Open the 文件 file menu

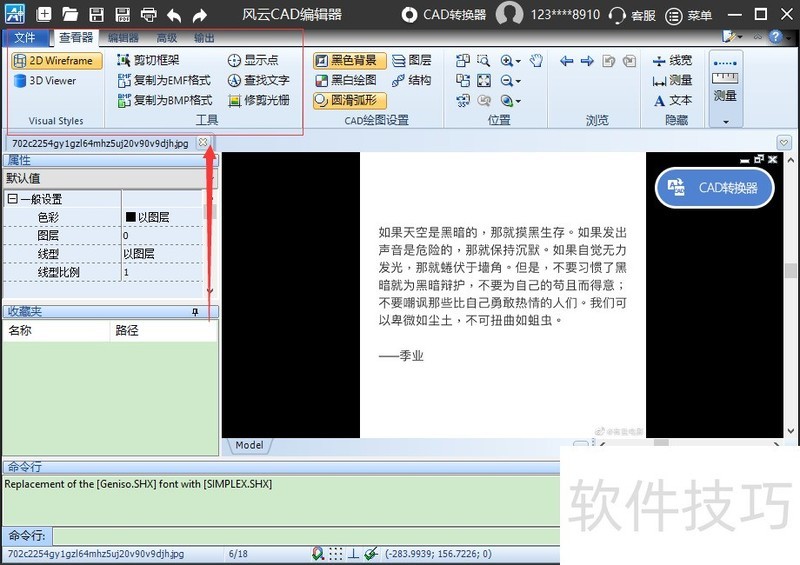25,38
